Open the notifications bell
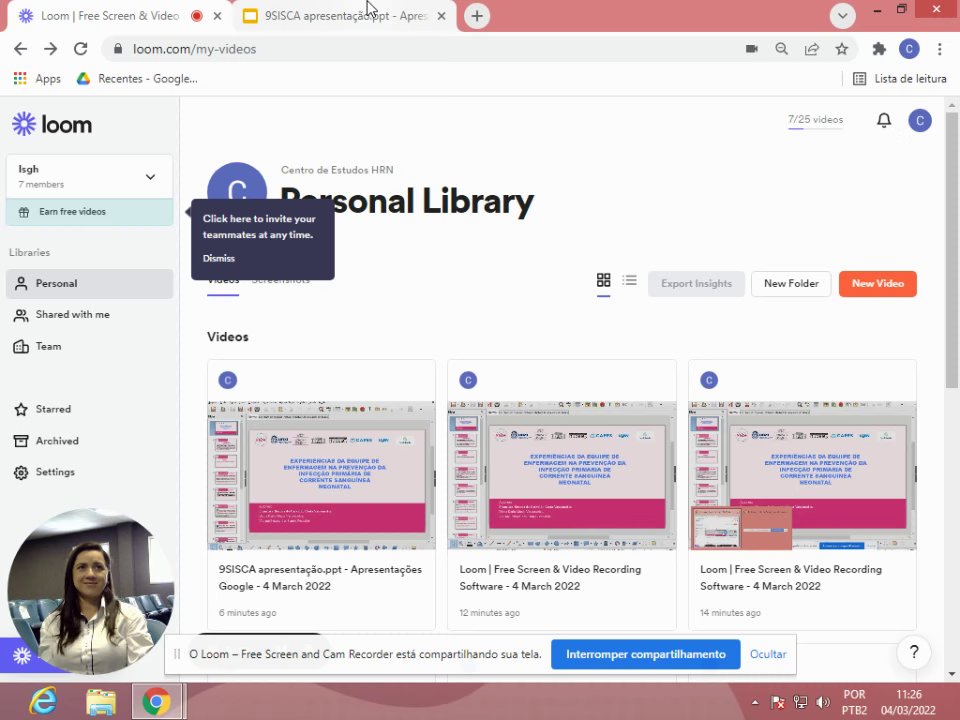The width and height of the screenshot is (960, 720). 883,120
